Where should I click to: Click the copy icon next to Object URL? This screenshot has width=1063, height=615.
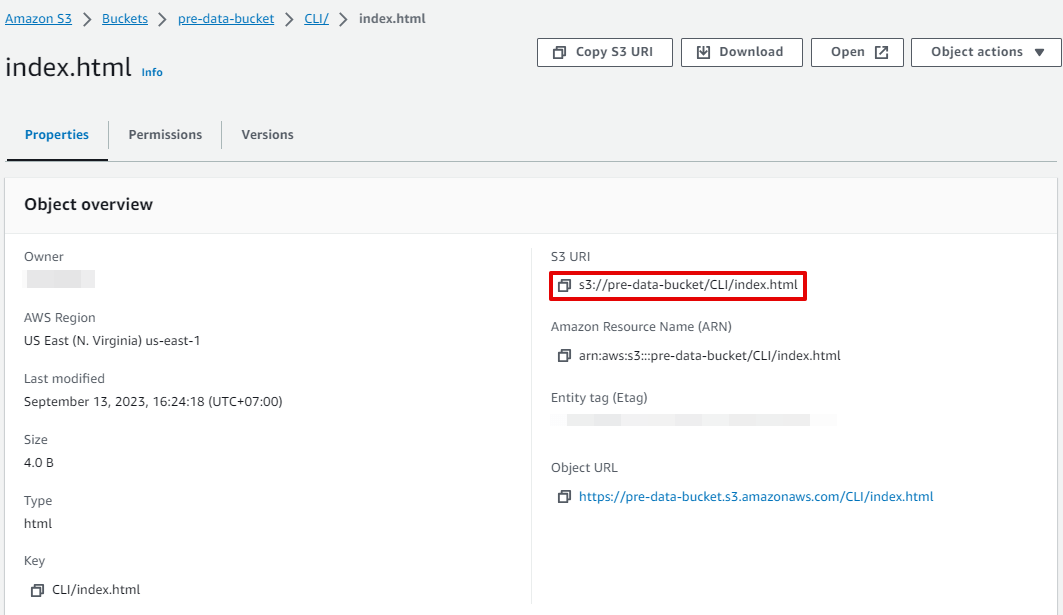click(564, 496)
